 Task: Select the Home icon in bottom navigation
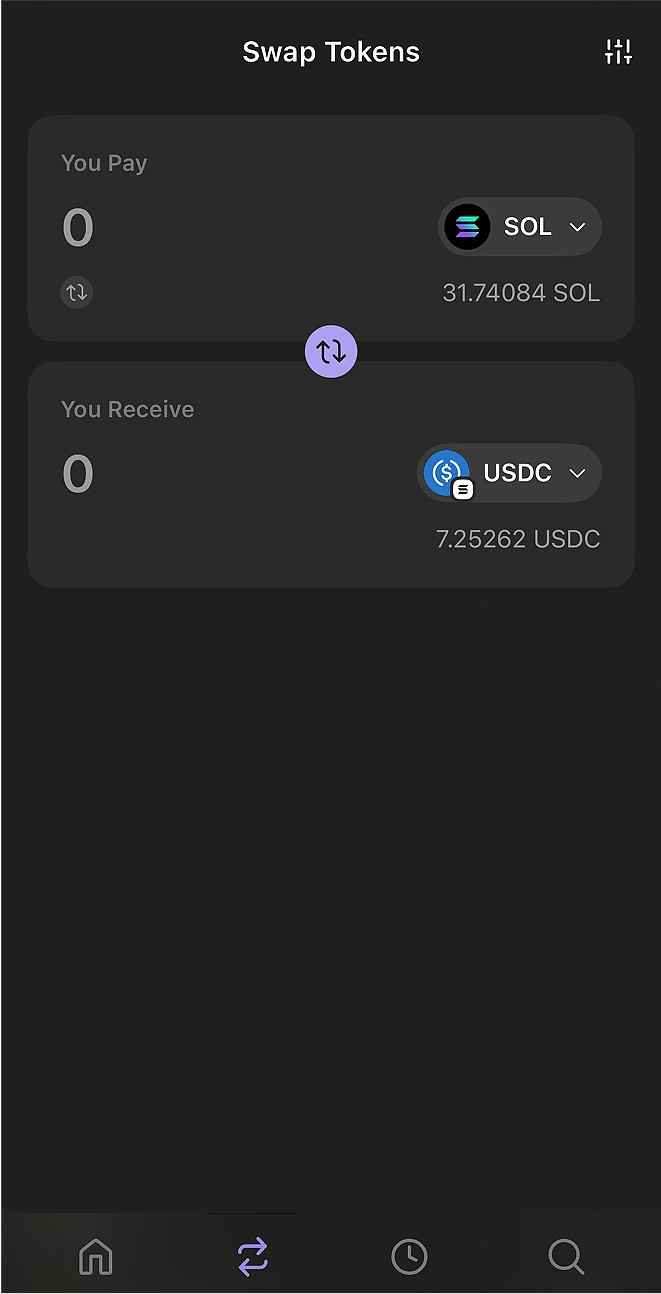(95, 1256)
